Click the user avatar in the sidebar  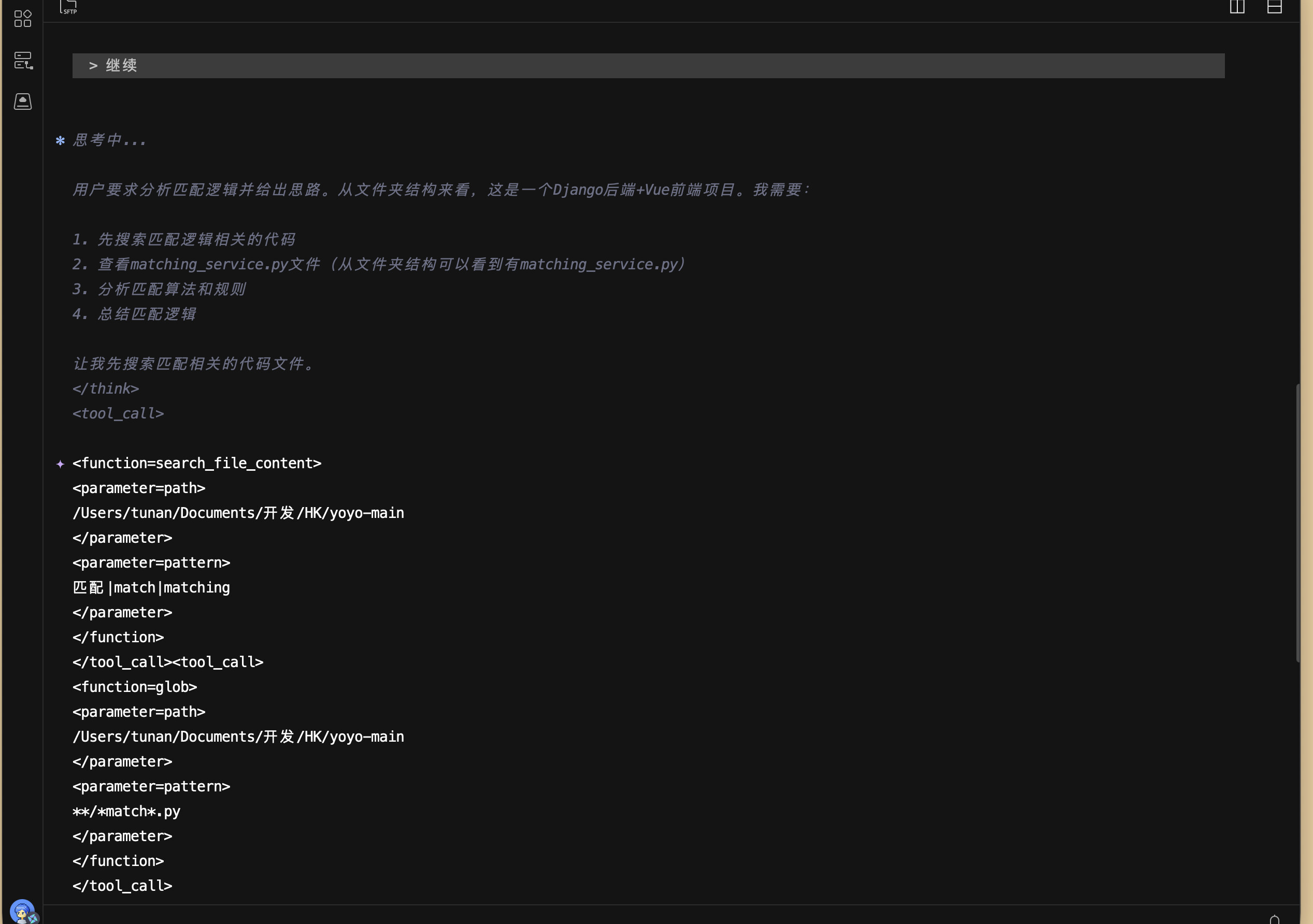[22, 912]
